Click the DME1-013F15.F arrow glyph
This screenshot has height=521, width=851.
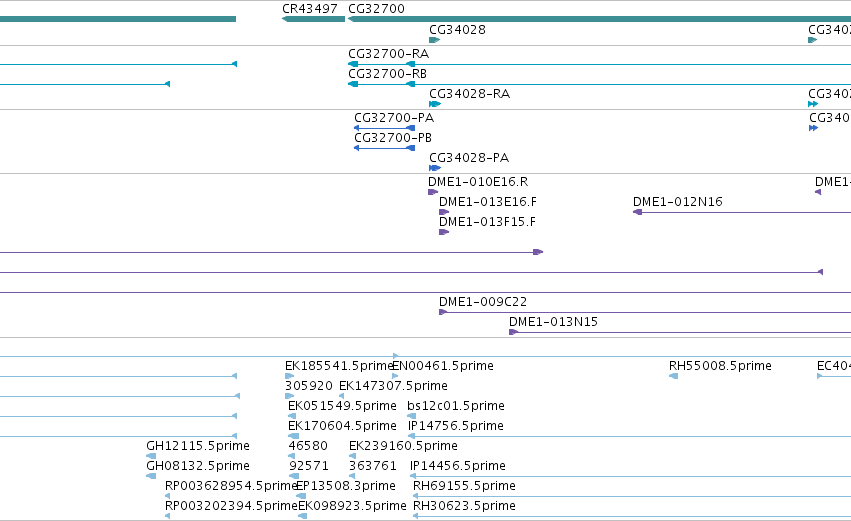tap(444, 232)
